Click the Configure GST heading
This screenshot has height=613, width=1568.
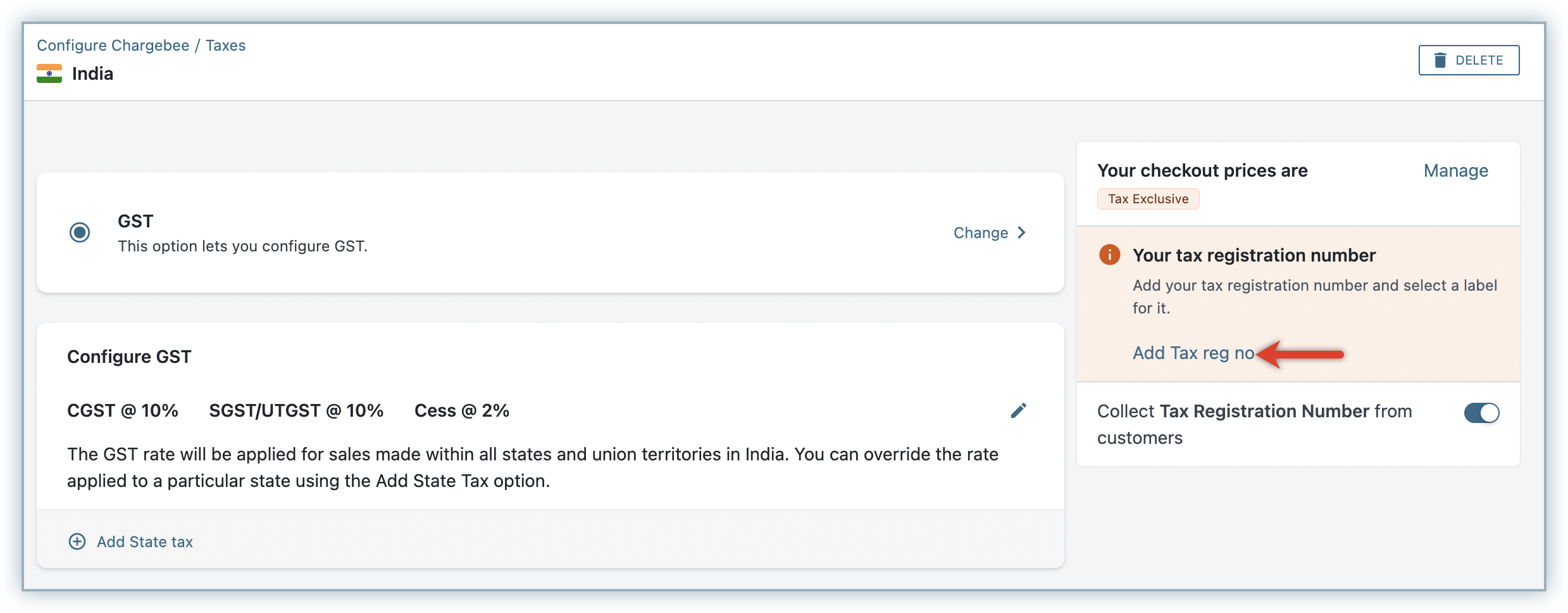(129, 357)
